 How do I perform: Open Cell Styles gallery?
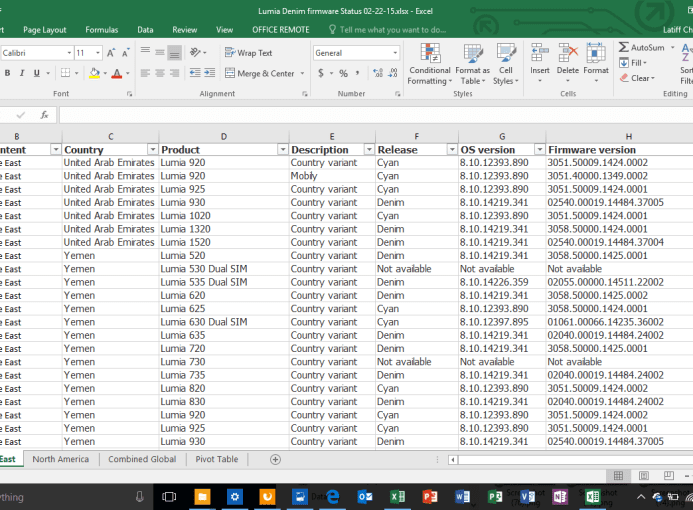[506, 64]
